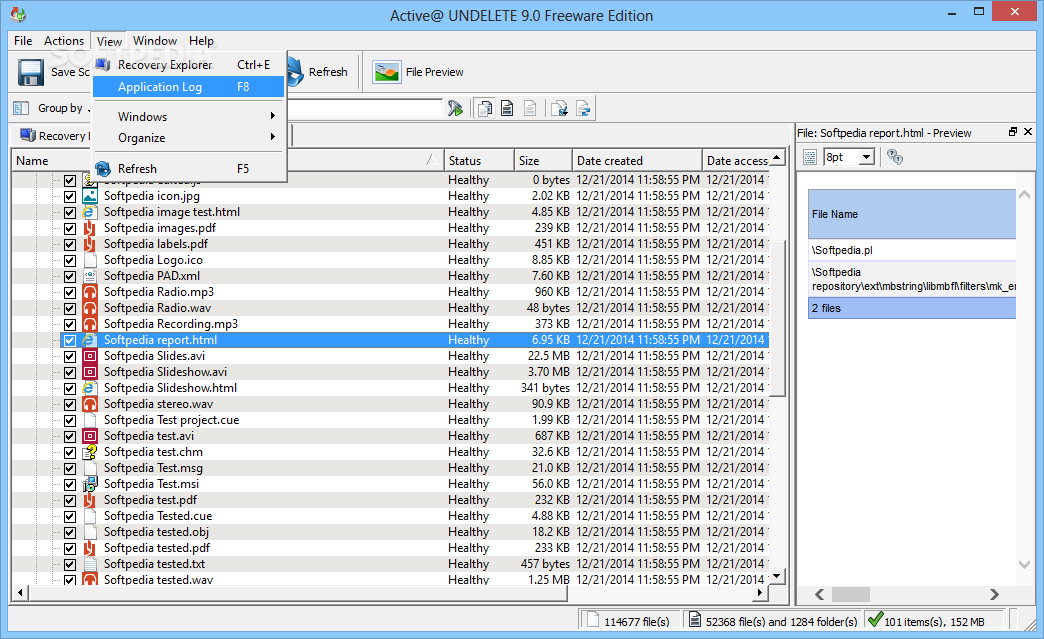Select Refresh F5 in the View menu

(x=189, y=168)
